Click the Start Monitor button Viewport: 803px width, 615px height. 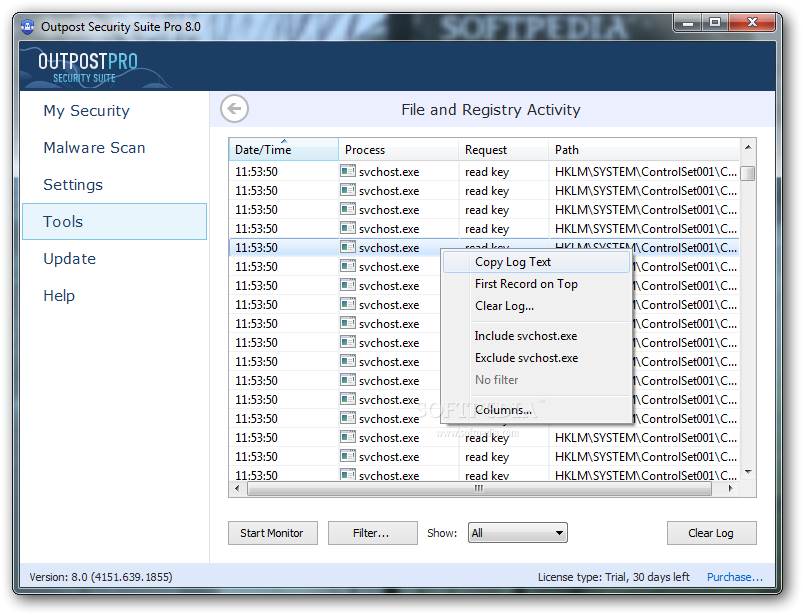pos(272,533)
